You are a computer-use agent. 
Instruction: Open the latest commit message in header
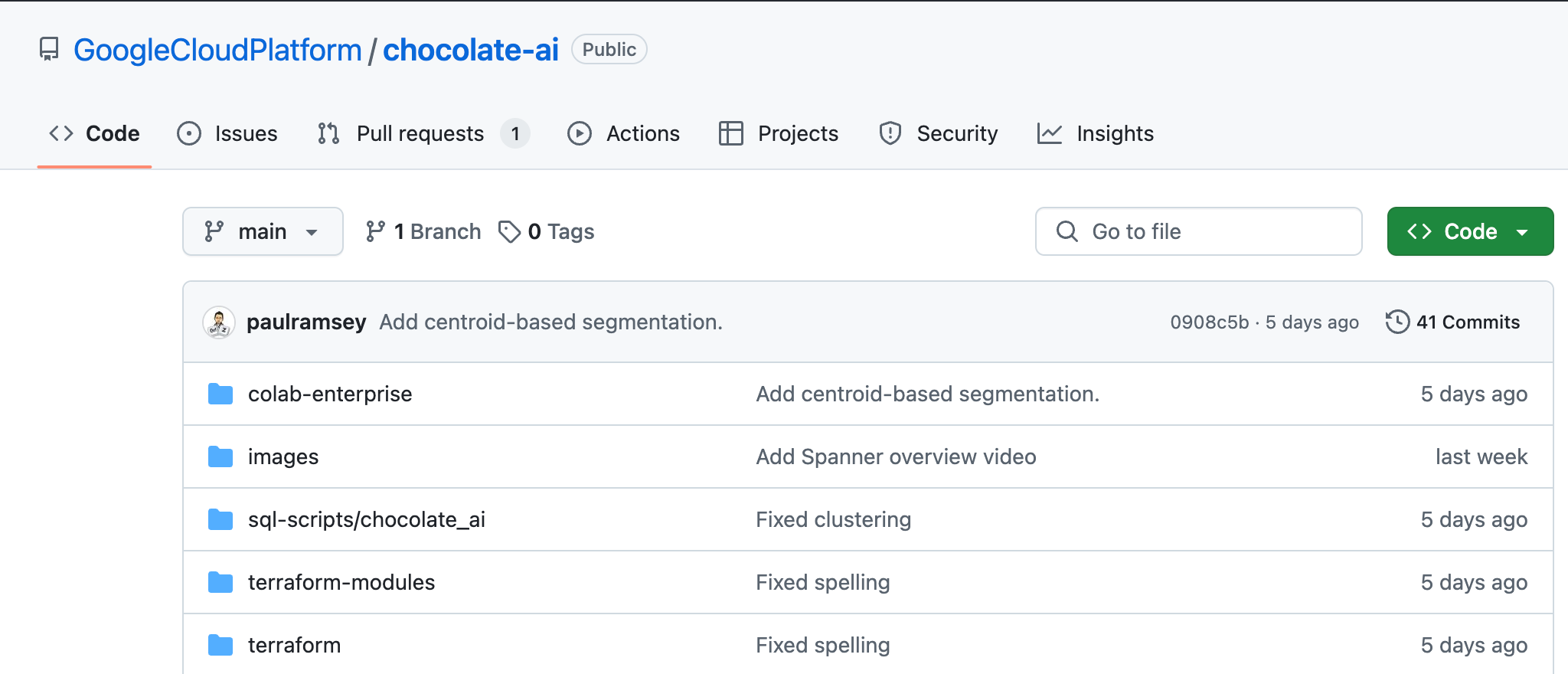click(551, 322)
